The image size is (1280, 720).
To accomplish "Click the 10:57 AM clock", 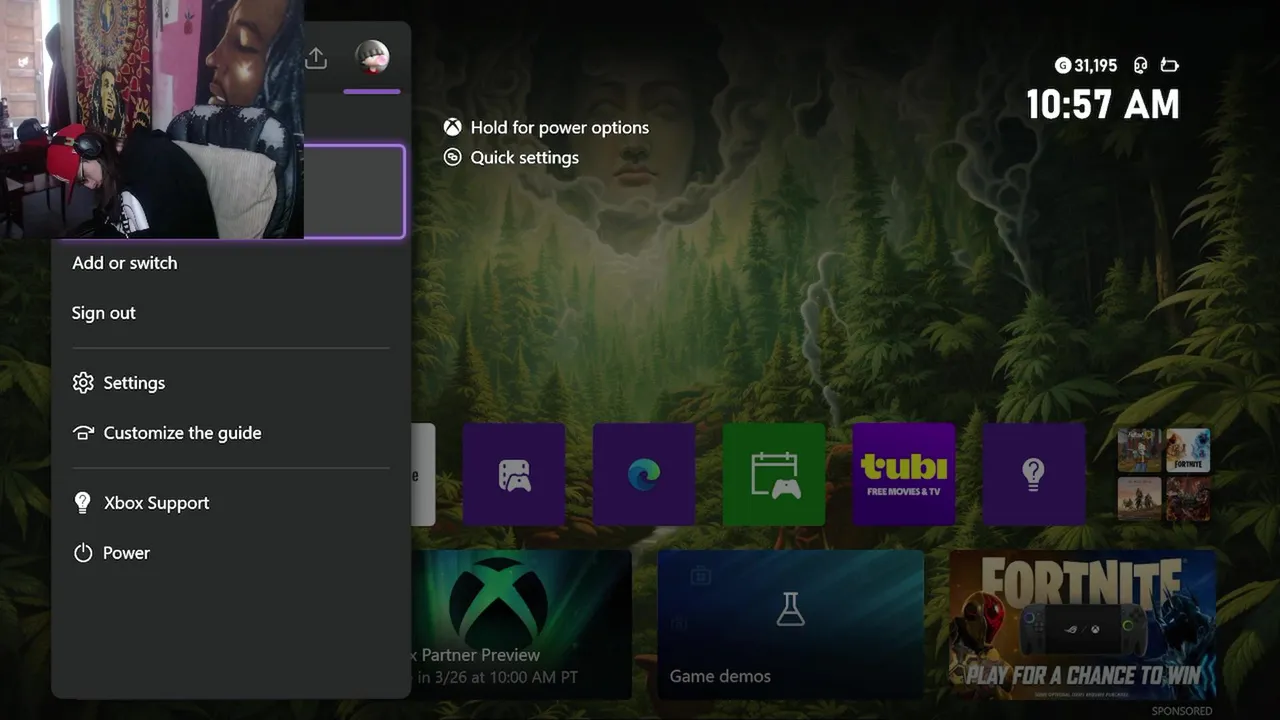I will 1103,104.
